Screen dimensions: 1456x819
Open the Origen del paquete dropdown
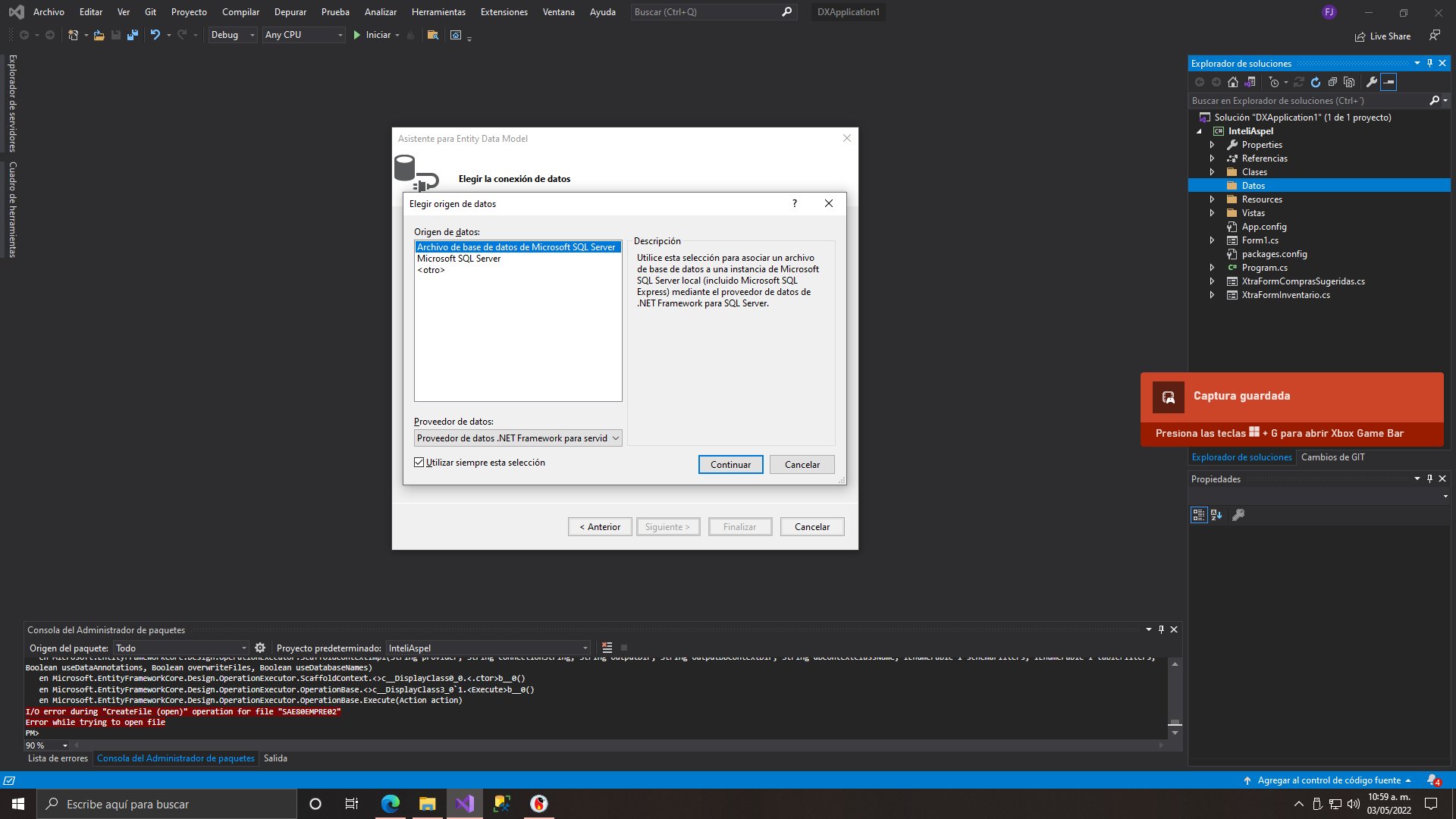click(x=181, y=648)
